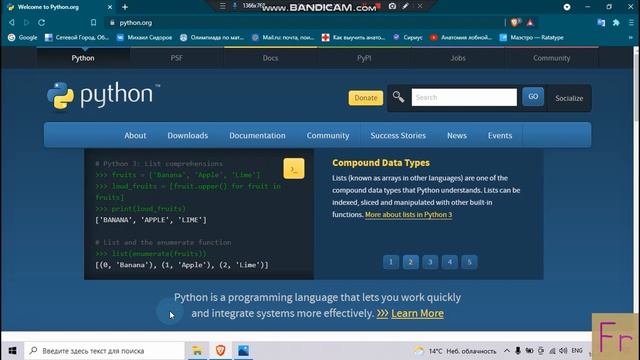Open the Сетевой Город bookmark

[x=77, y=38]
